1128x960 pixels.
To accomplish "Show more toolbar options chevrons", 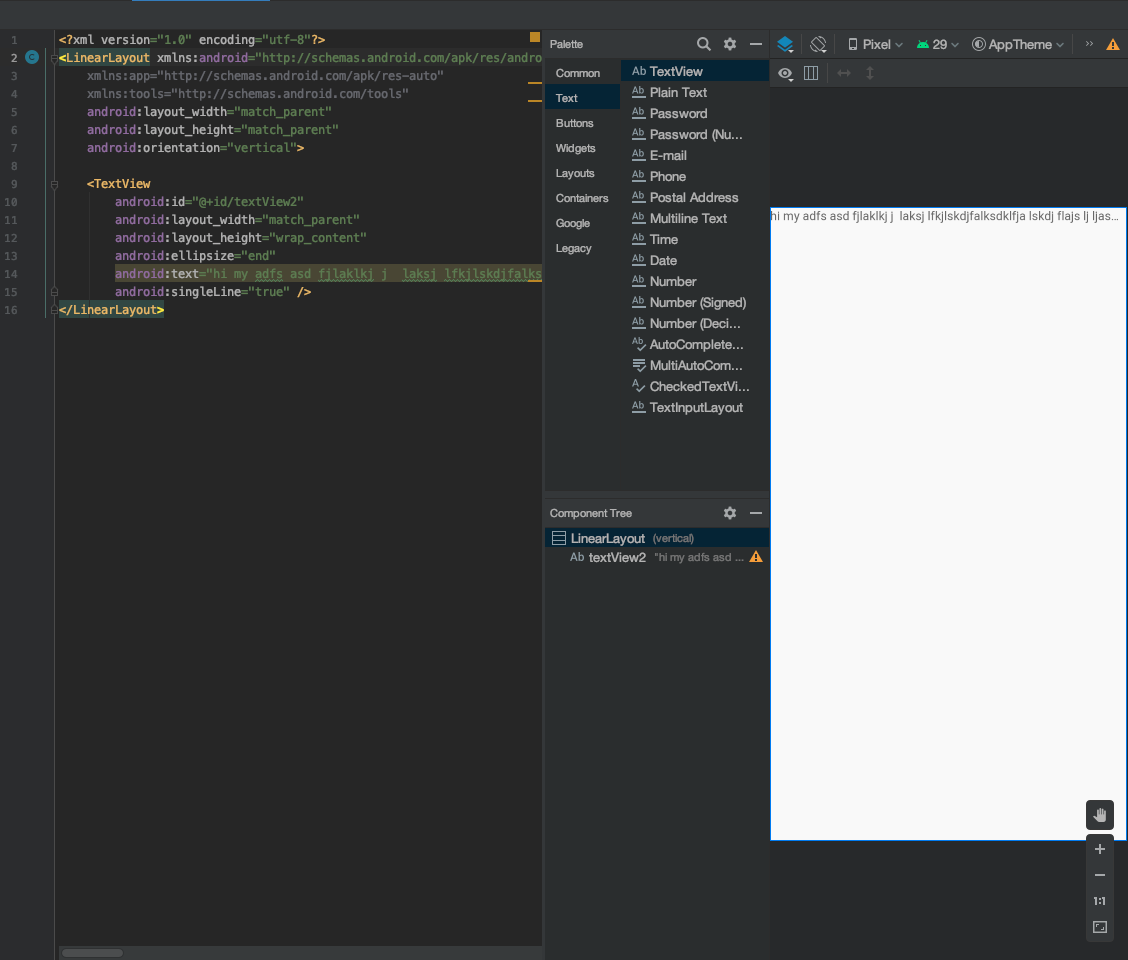I will click(x=1089, y=44).
